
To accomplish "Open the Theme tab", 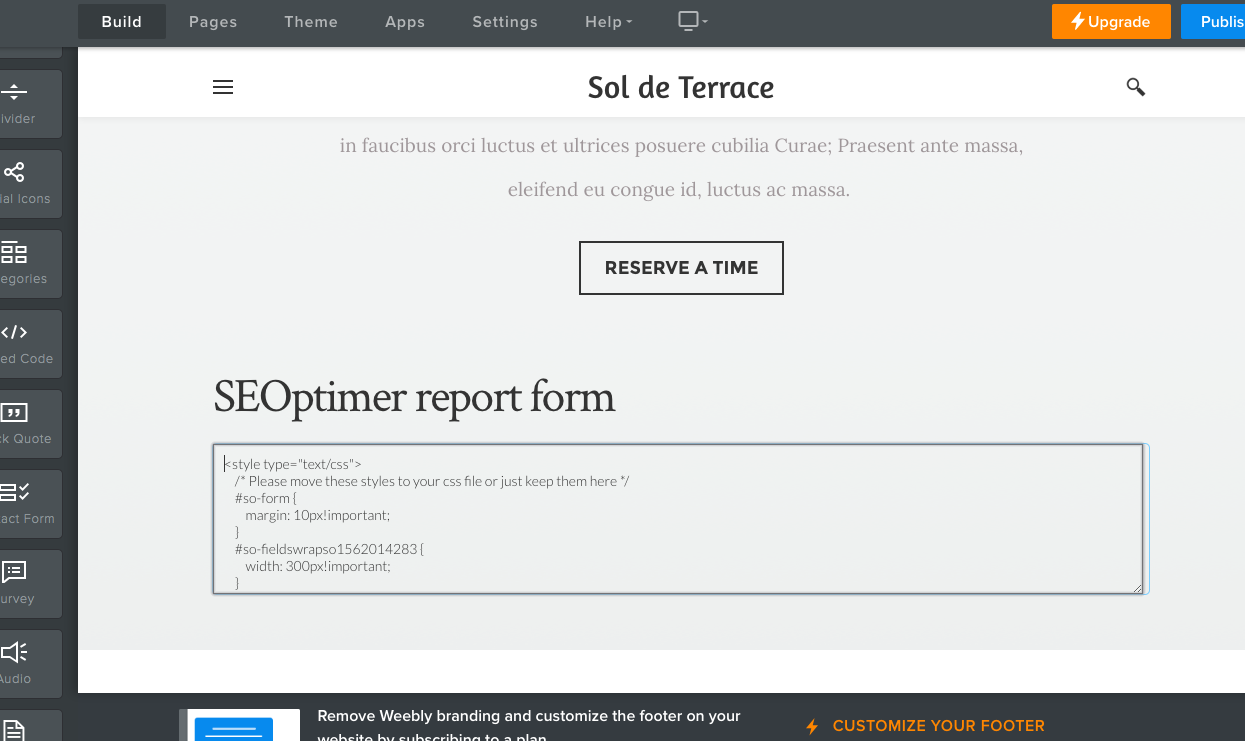I will point(311,22).
